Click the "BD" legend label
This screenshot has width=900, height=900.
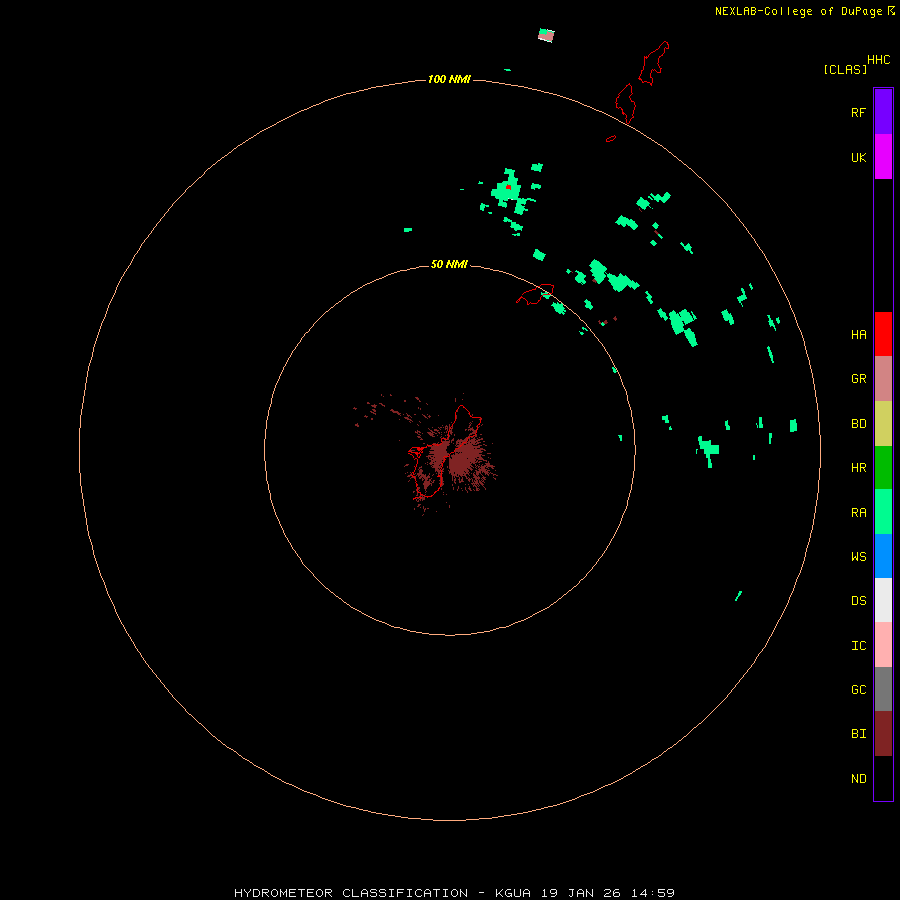point(858,424)
